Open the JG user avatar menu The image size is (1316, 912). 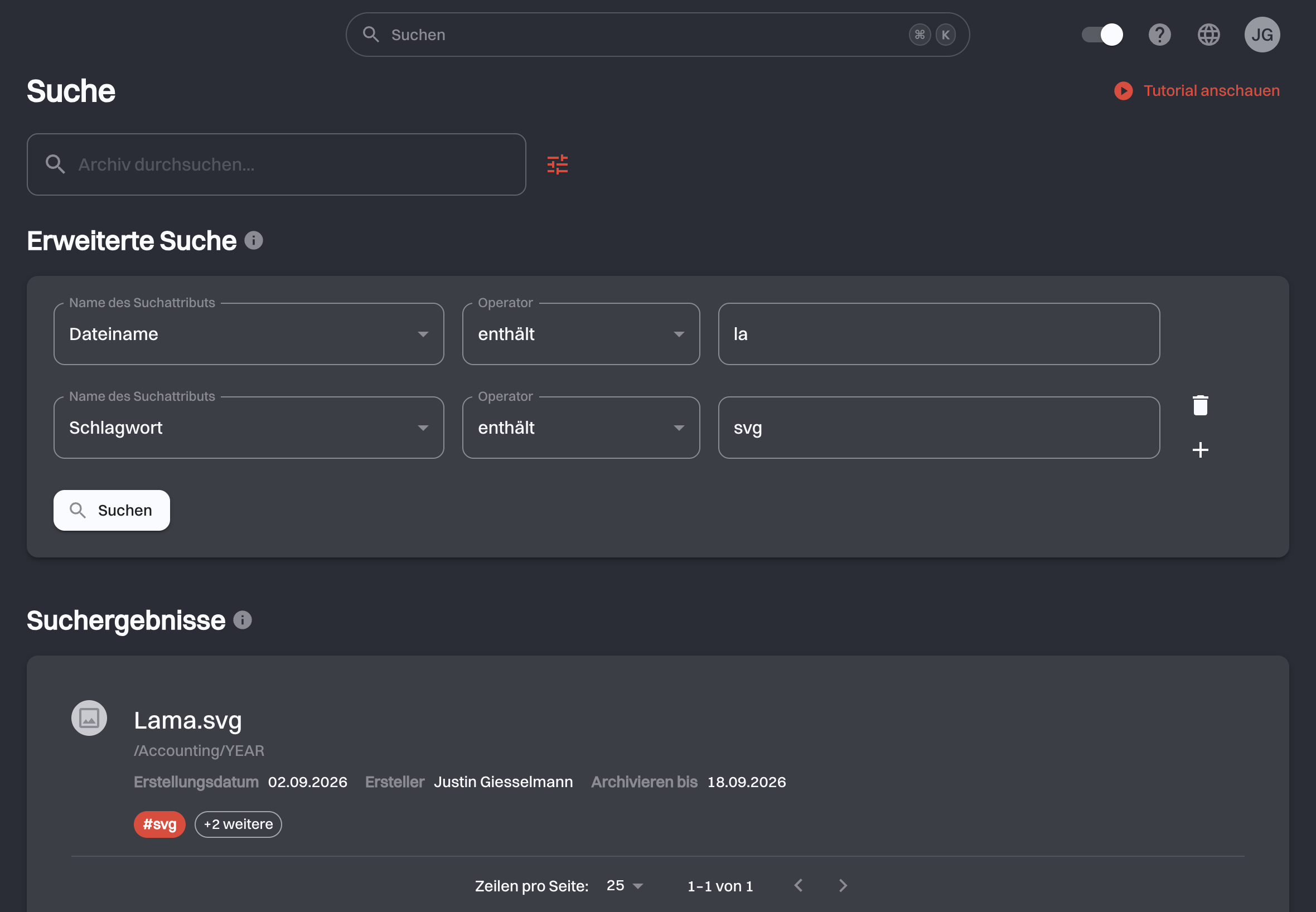1262,35
